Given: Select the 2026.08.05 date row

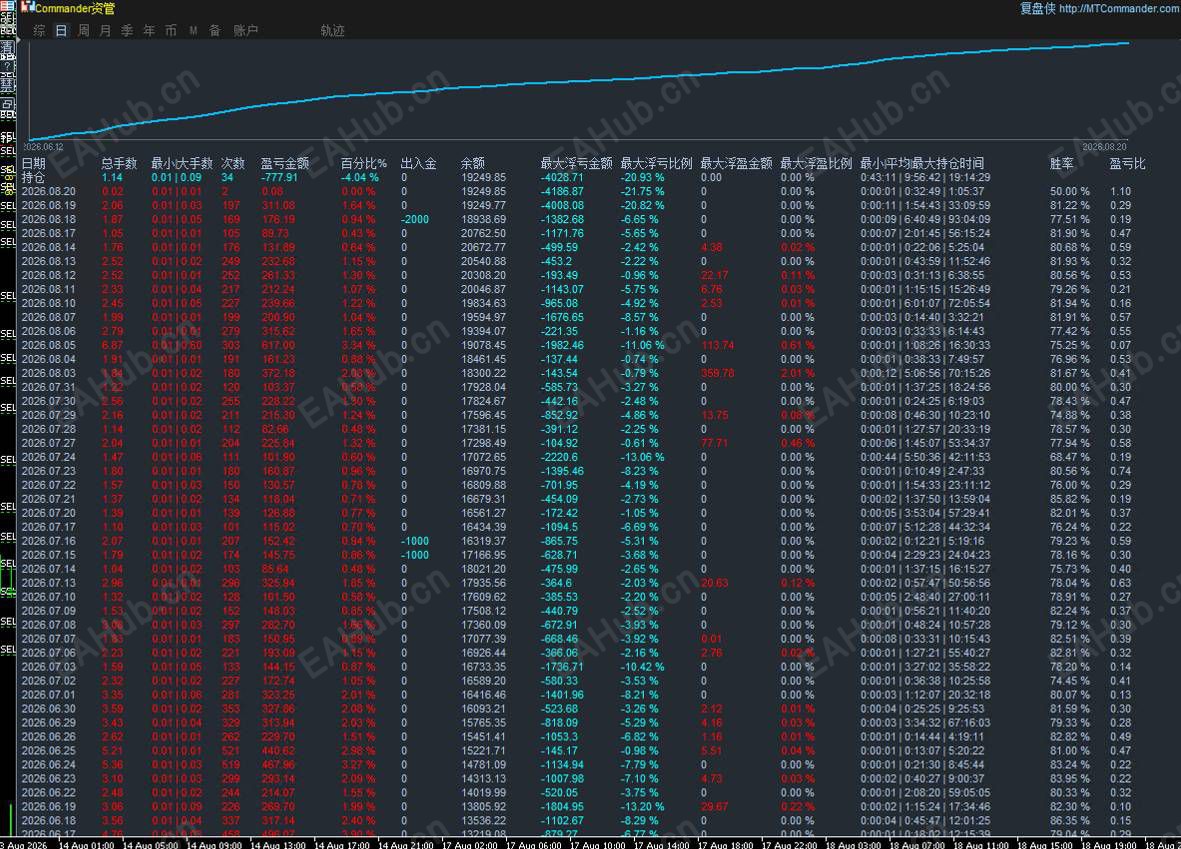Looking at the screenshot, I should 49,345.
